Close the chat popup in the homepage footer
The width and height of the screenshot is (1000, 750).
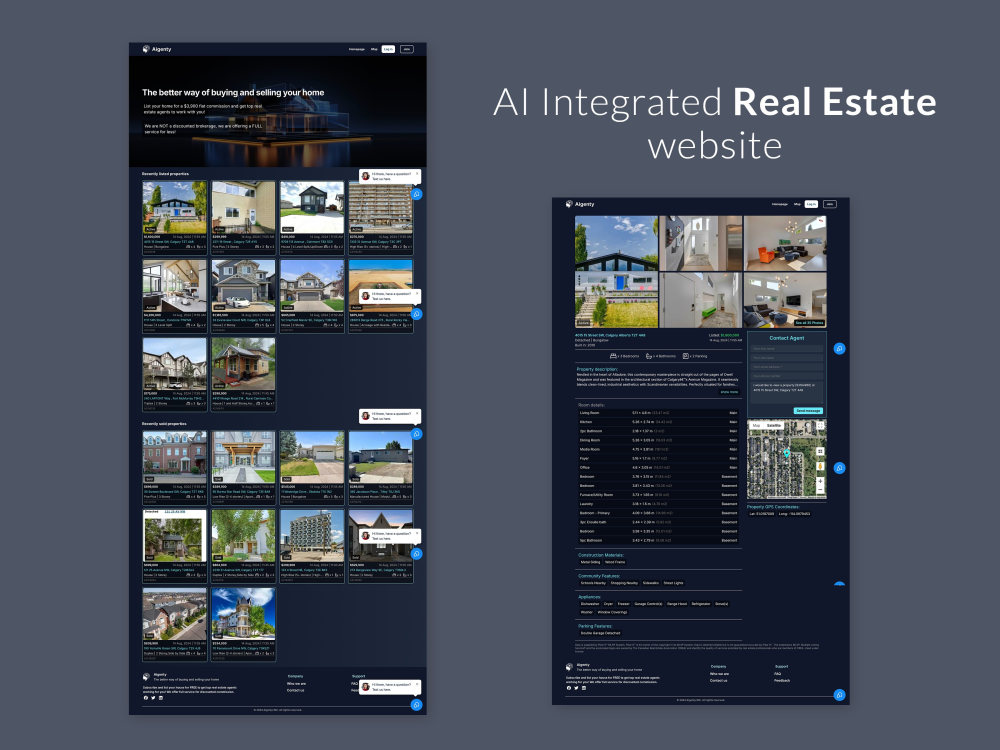tap(418, 684)
